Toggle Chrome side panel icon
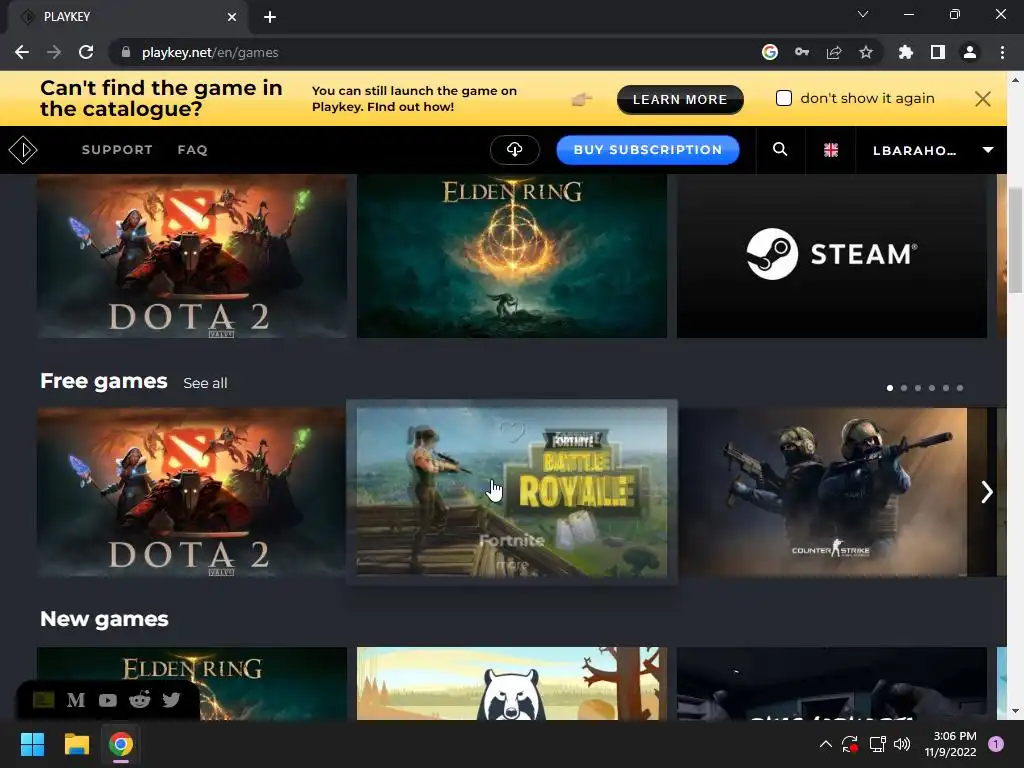The image size is (1024, 768). [x=938, y=52]
